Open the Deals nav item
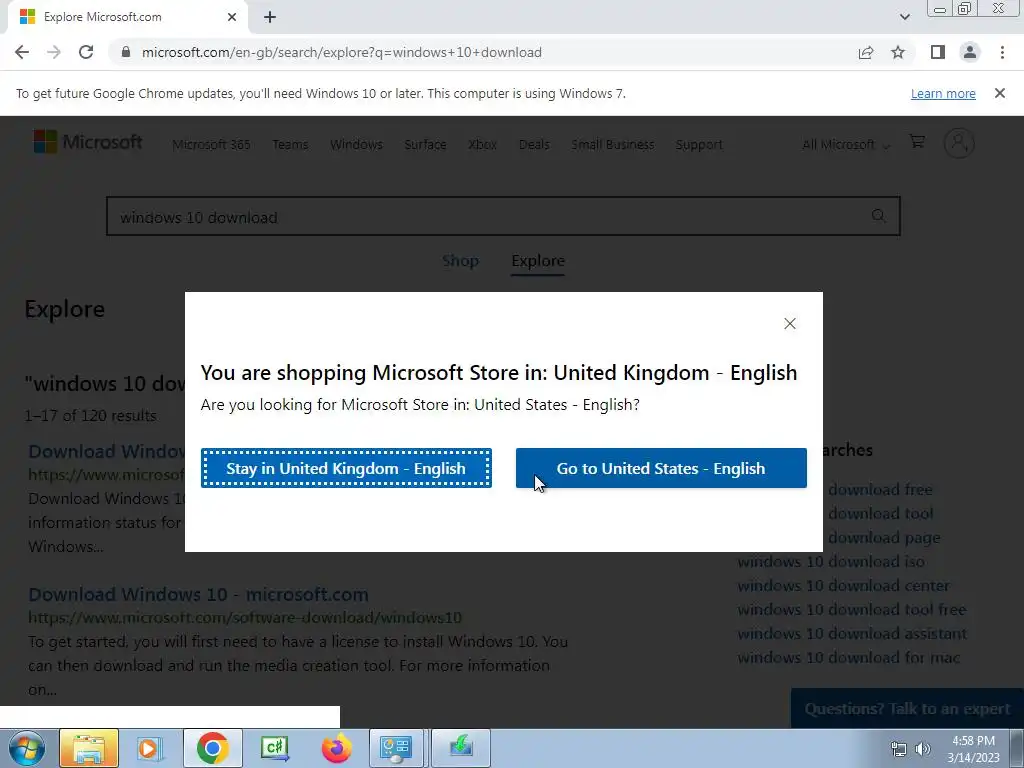The width and height of the screenshot is (1024, 768). (534, 145)
